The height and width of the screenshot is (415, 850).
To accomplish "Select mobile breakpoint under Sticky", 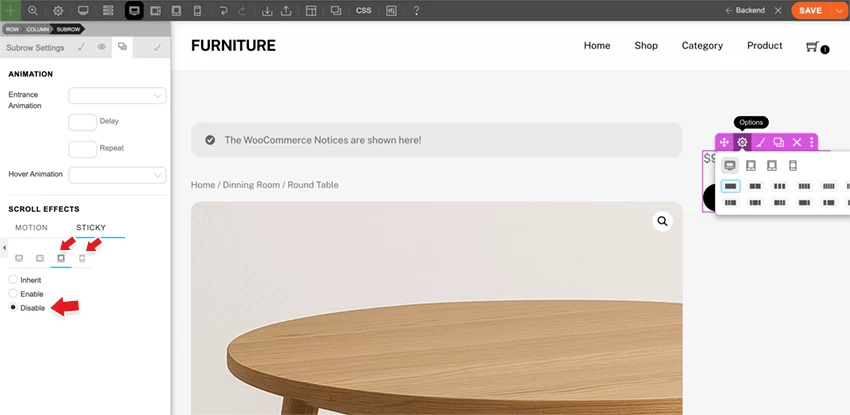I will (x=82, y=258).
